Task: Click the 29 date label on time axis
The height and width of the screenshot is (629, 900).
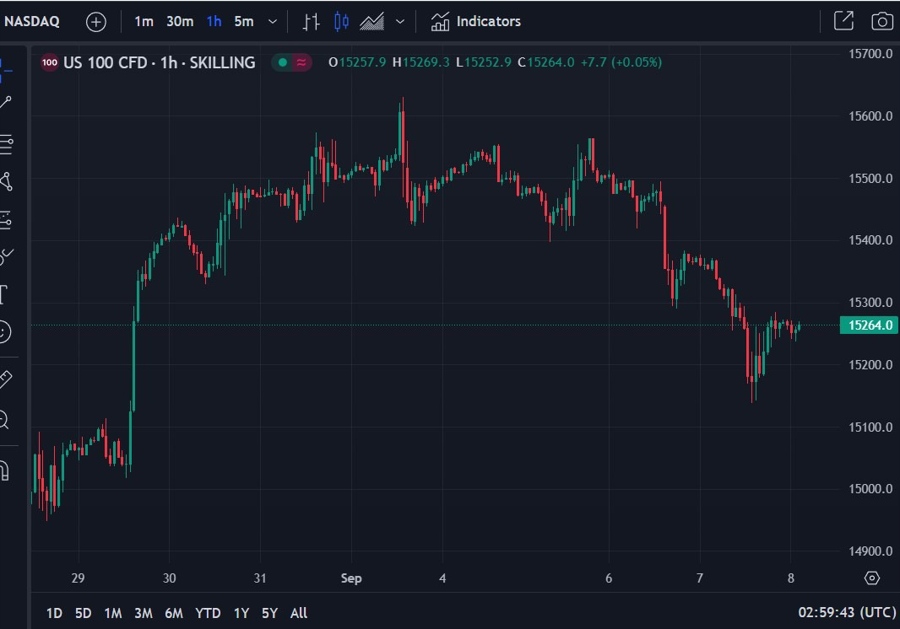Action: [x=78, y=578]
